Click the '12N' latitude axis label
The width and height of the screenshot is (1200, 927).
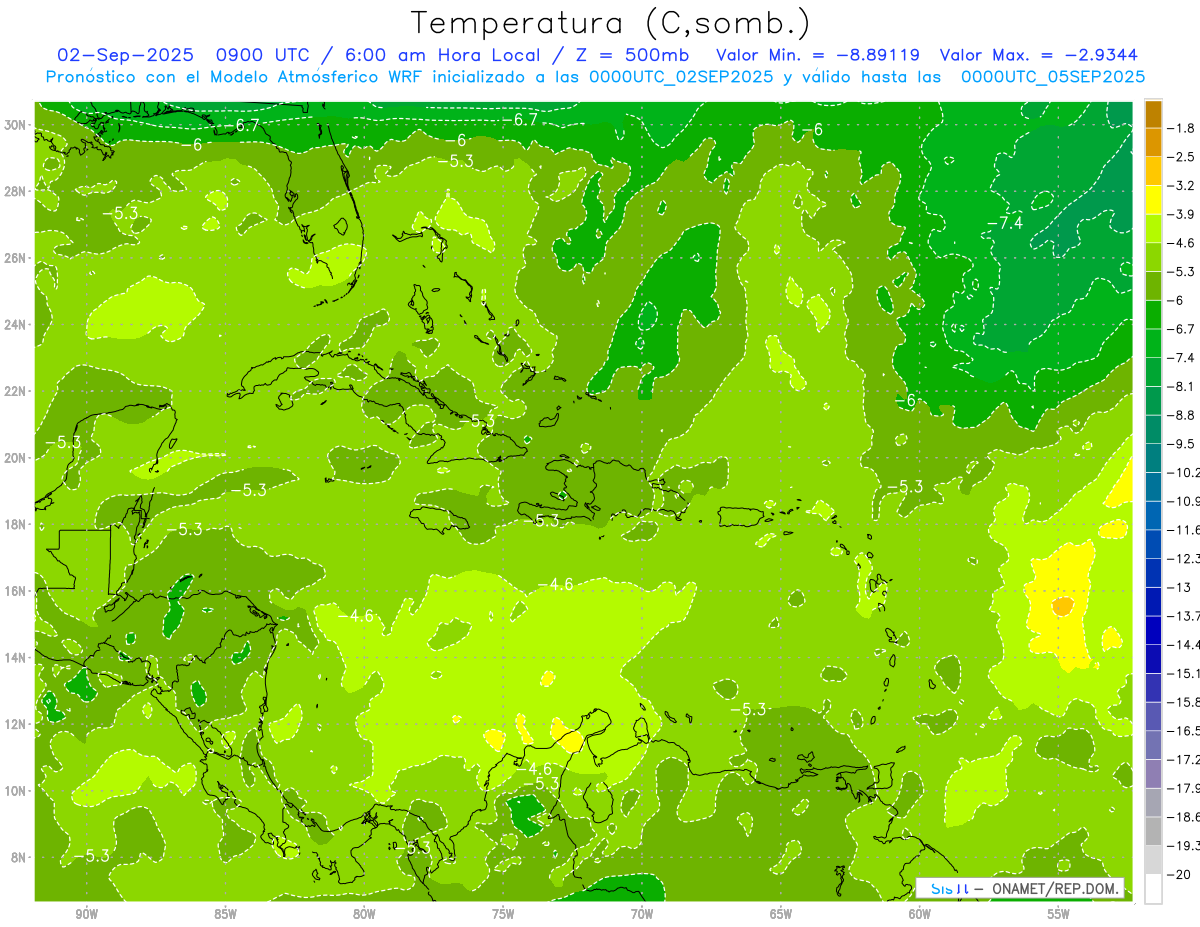(16, 724)
